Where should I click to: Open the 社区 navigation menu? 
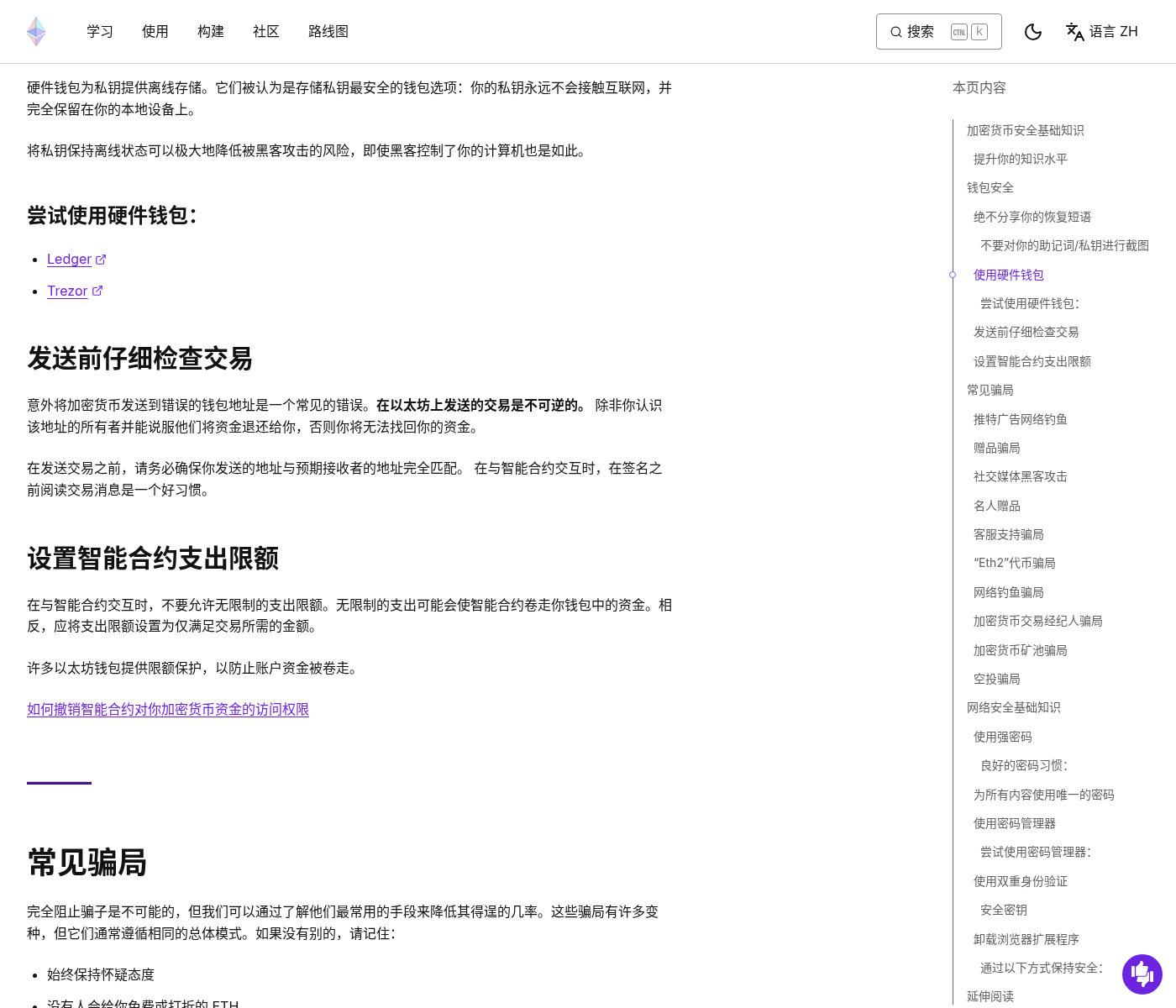(x=266, y=32)
